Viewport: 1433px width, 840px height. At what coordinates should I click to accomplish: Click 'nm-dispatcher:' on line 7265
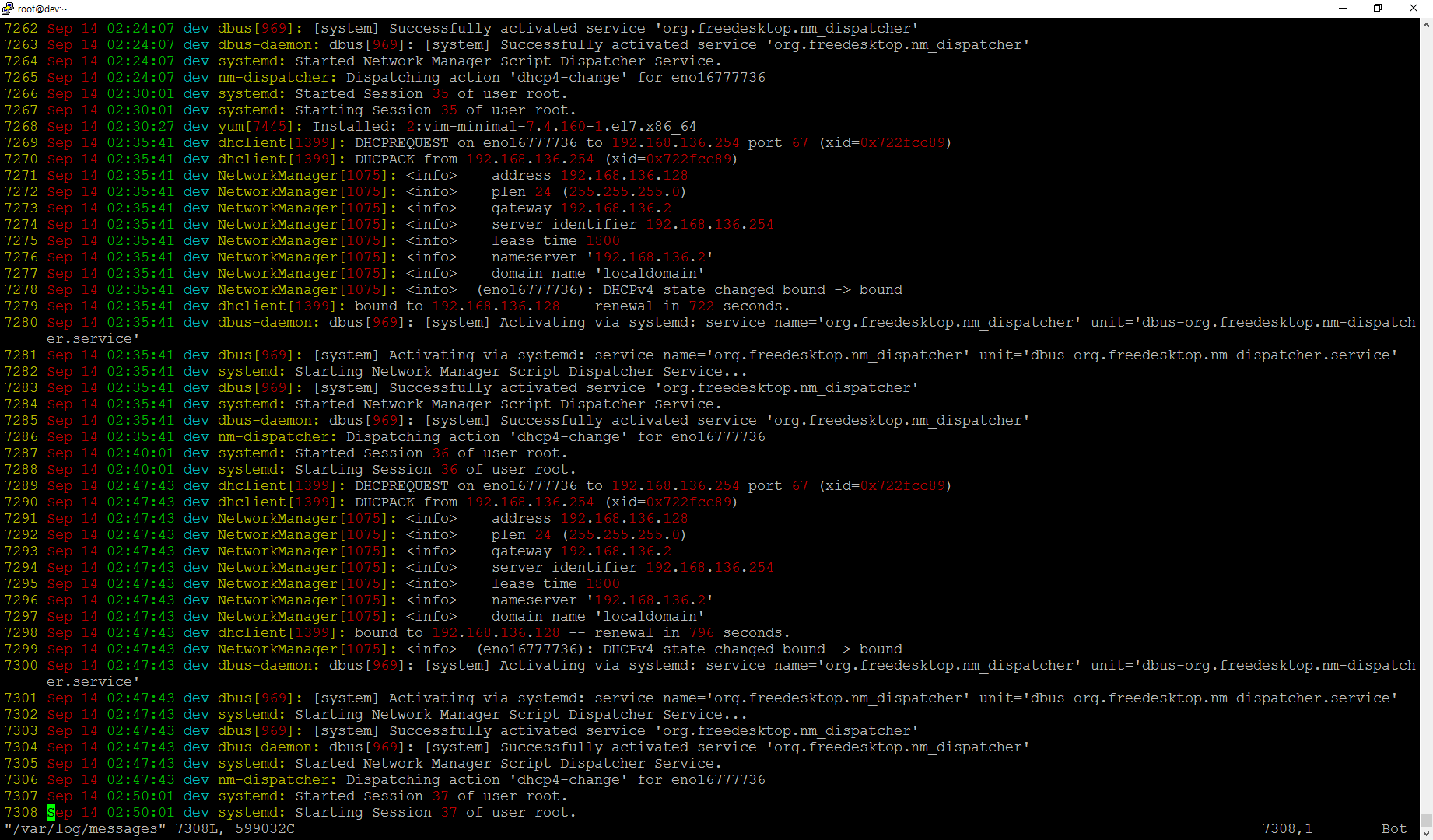[278, 78]
